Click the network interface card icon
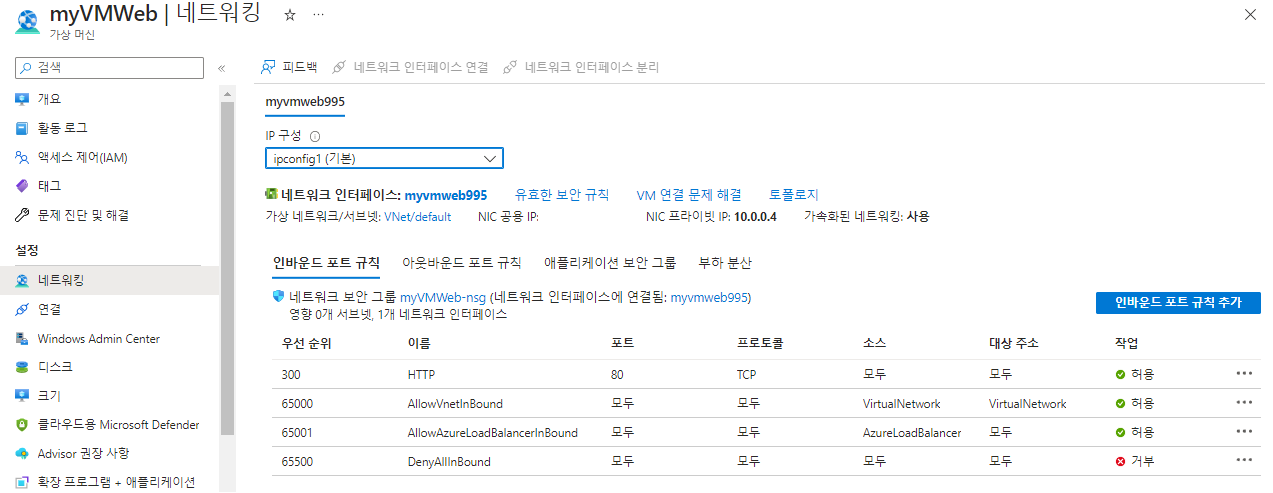 pyautogui.click(x=271, y=195)
